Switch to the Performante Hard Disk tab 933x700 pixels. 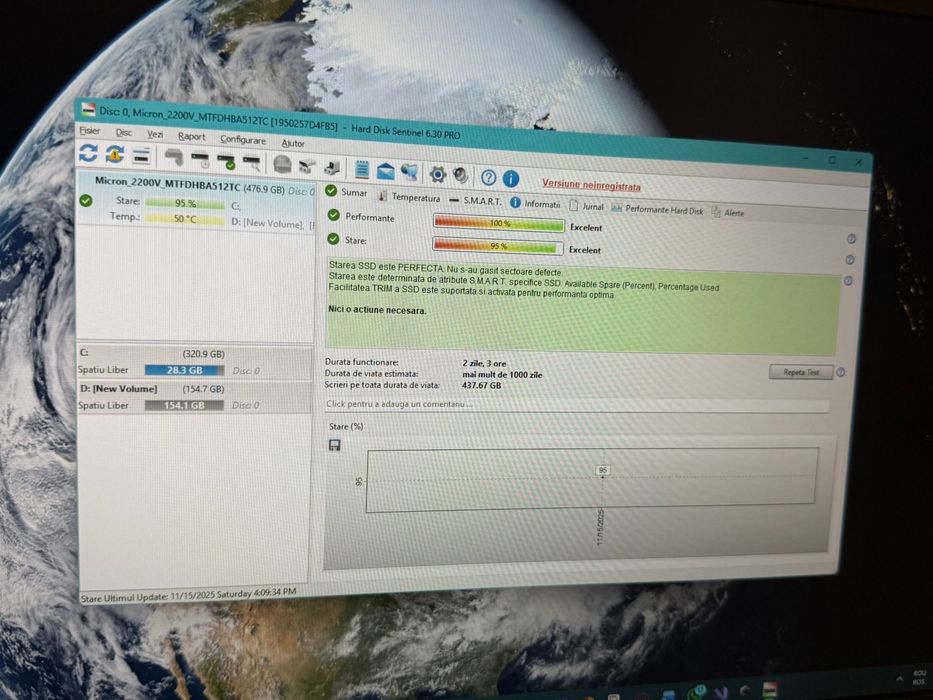[658, 210]
